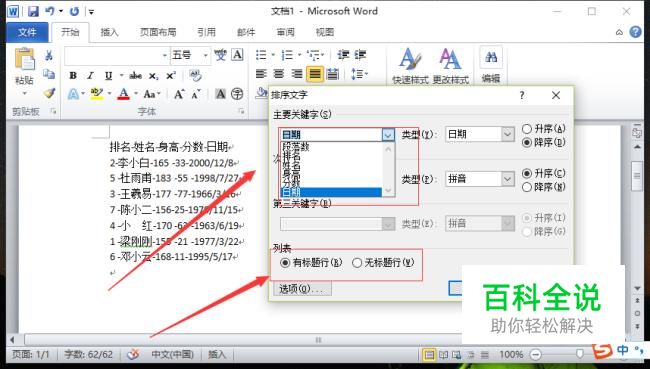Switch to the 页面布局 tab
This screenshot has width=650, height=369.
158,32
